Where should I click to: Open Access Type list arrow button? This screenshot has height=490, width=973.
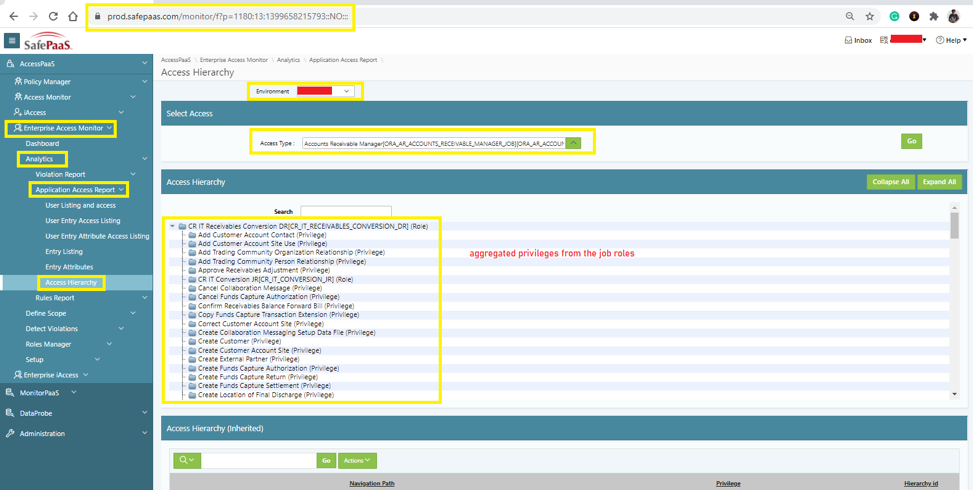pyautogui.click(x=574, y=143)
